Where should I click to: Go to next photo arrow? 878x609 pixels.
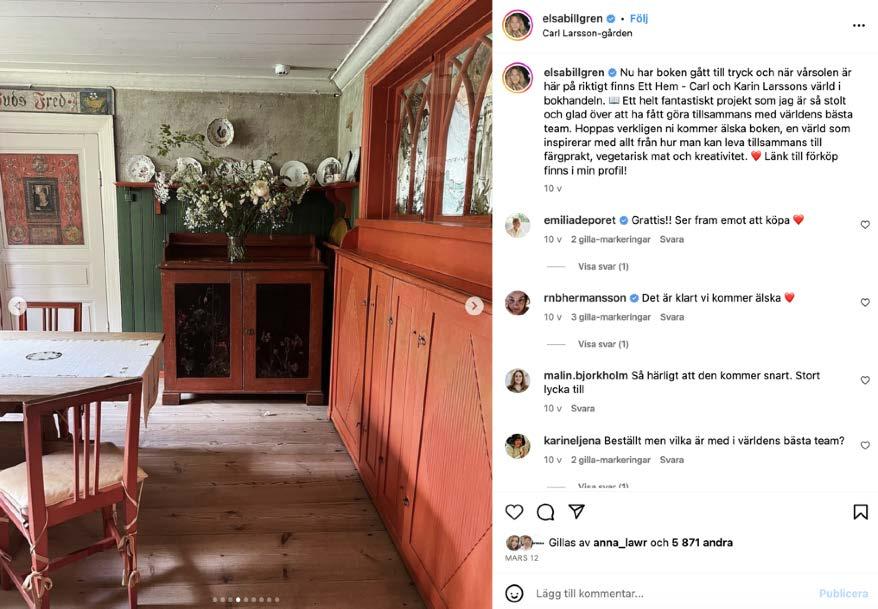click(474, 306)
